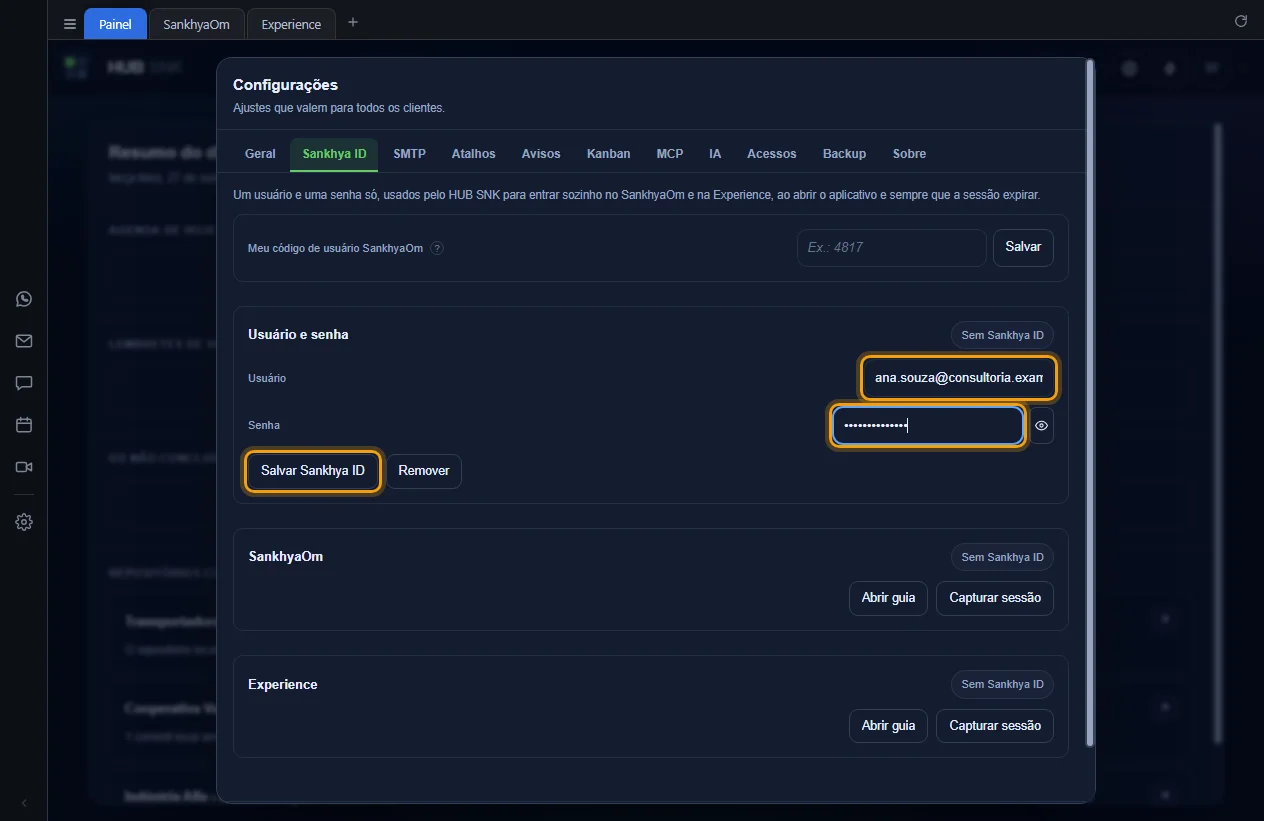Switch to the Painel tab
The width and height of the screenshot is (1264, 821).
click(x=115, y=24)
